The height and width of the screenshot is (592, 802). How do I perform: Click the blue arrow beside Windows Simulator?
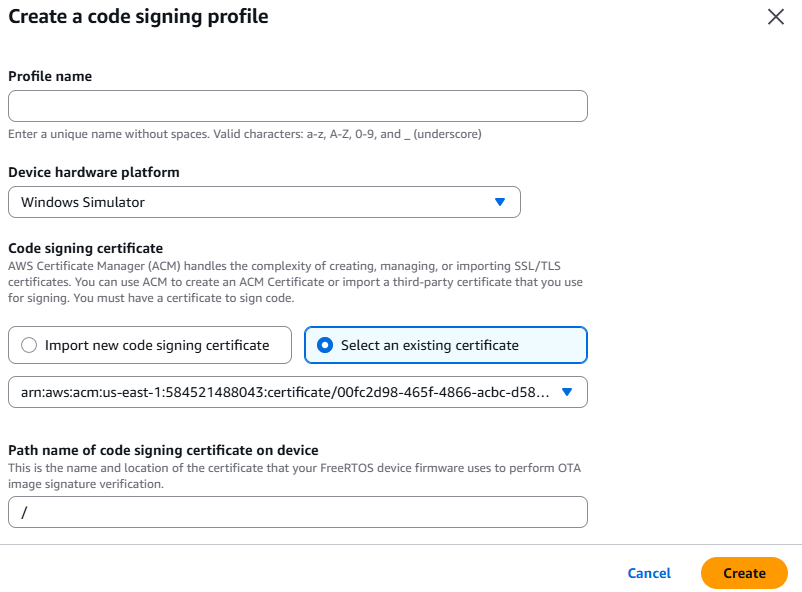pos(500,202)
